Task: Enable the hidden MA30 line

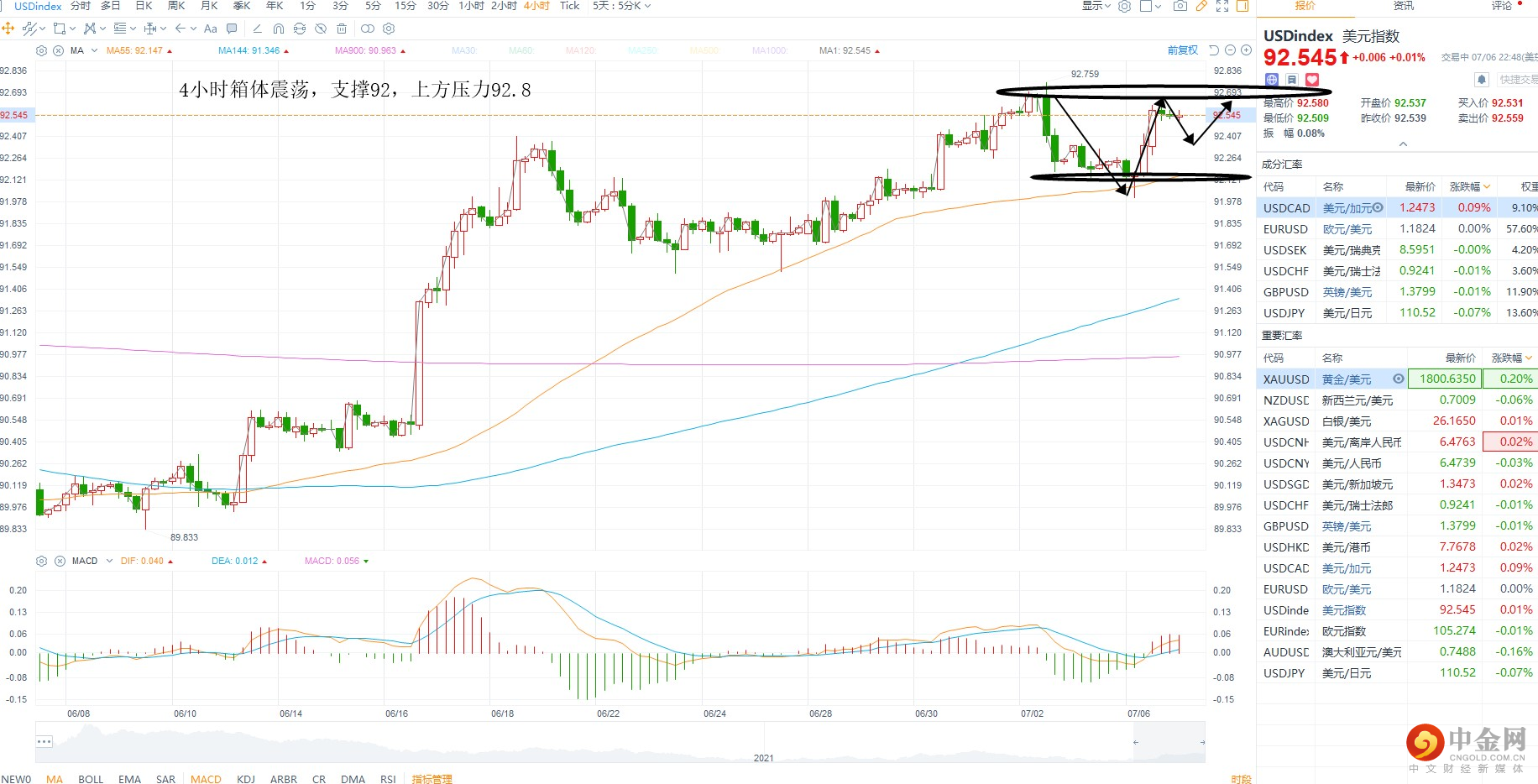Action: click(x=463, y=50)
